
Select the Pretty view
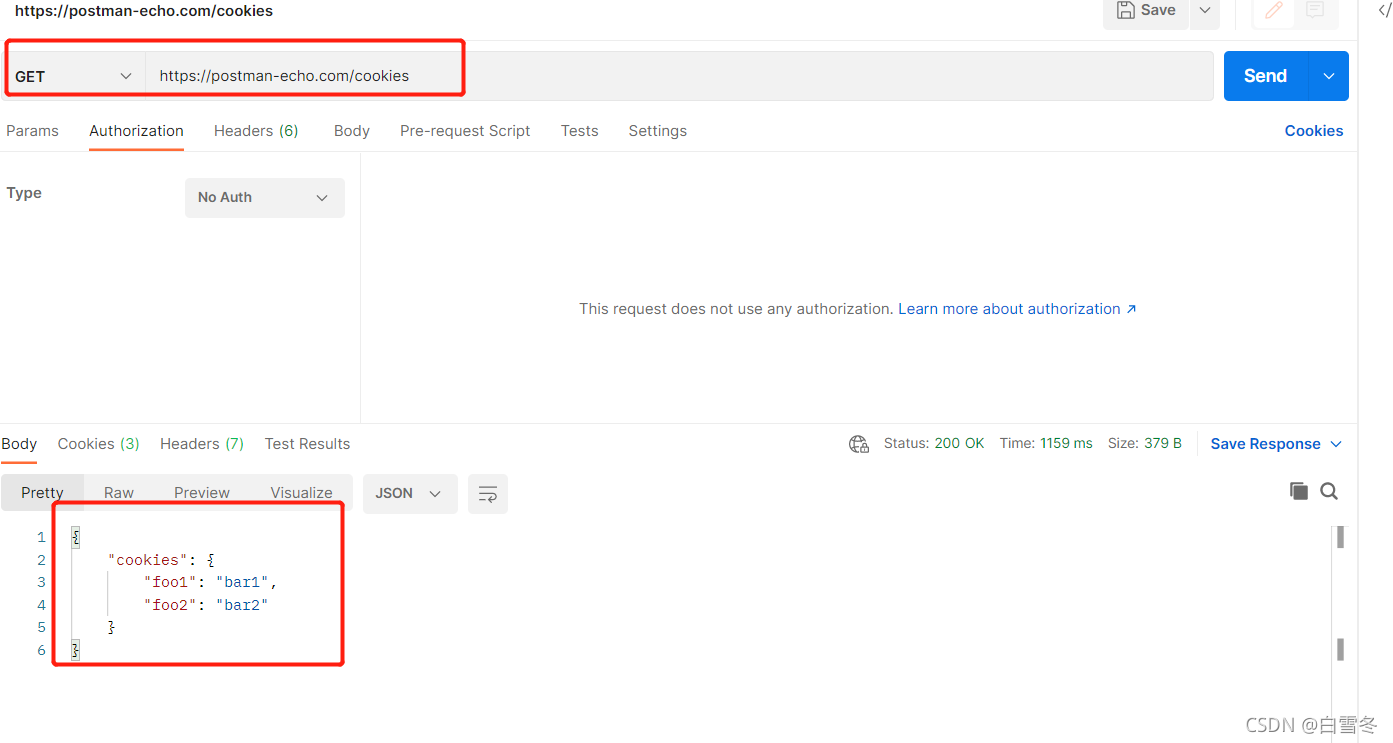(x=42, y=493)
